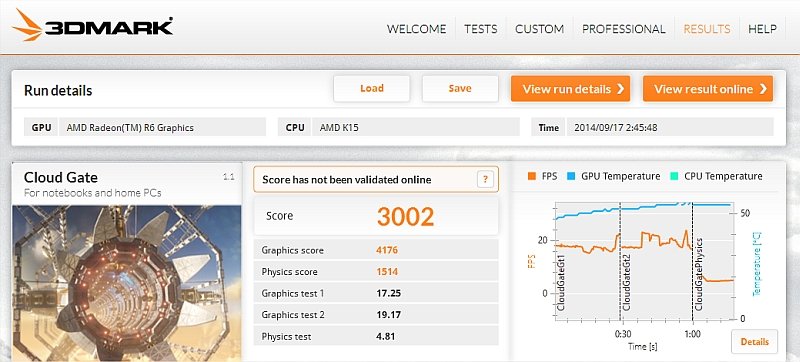Open View run details
The height and width of the screenshot is (362, 800).
tap(570, 89)
